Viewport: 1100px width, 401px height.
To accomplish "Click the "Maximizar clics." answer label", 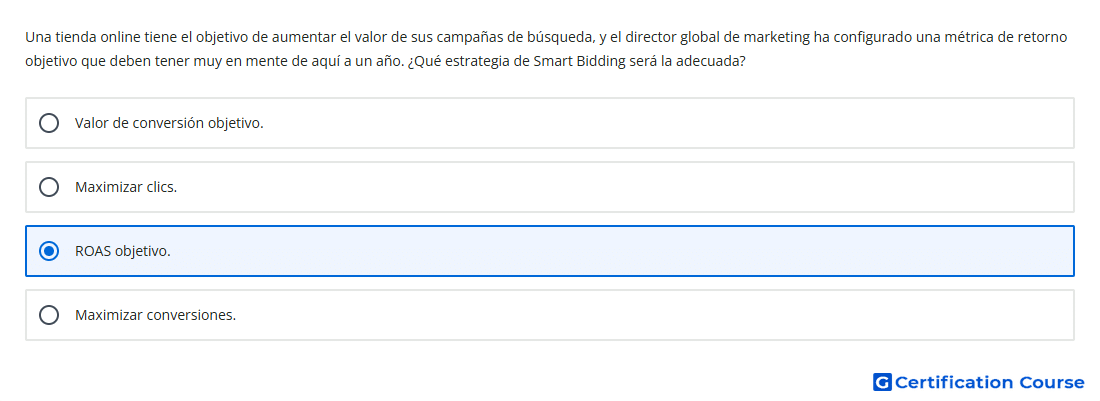I will (126, 187).
